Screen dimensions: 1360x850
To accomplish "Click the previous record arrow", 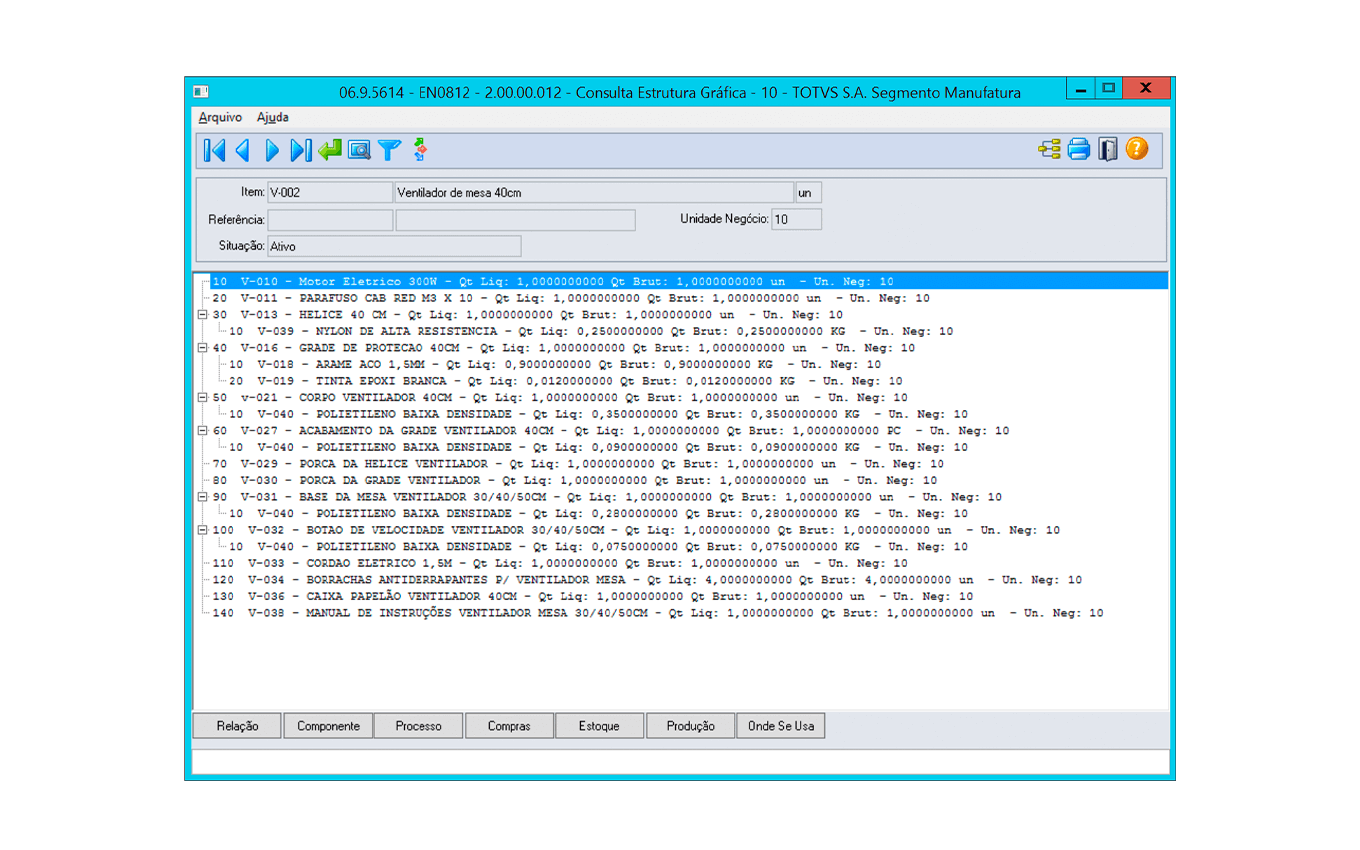I will (x=243, y=150).
